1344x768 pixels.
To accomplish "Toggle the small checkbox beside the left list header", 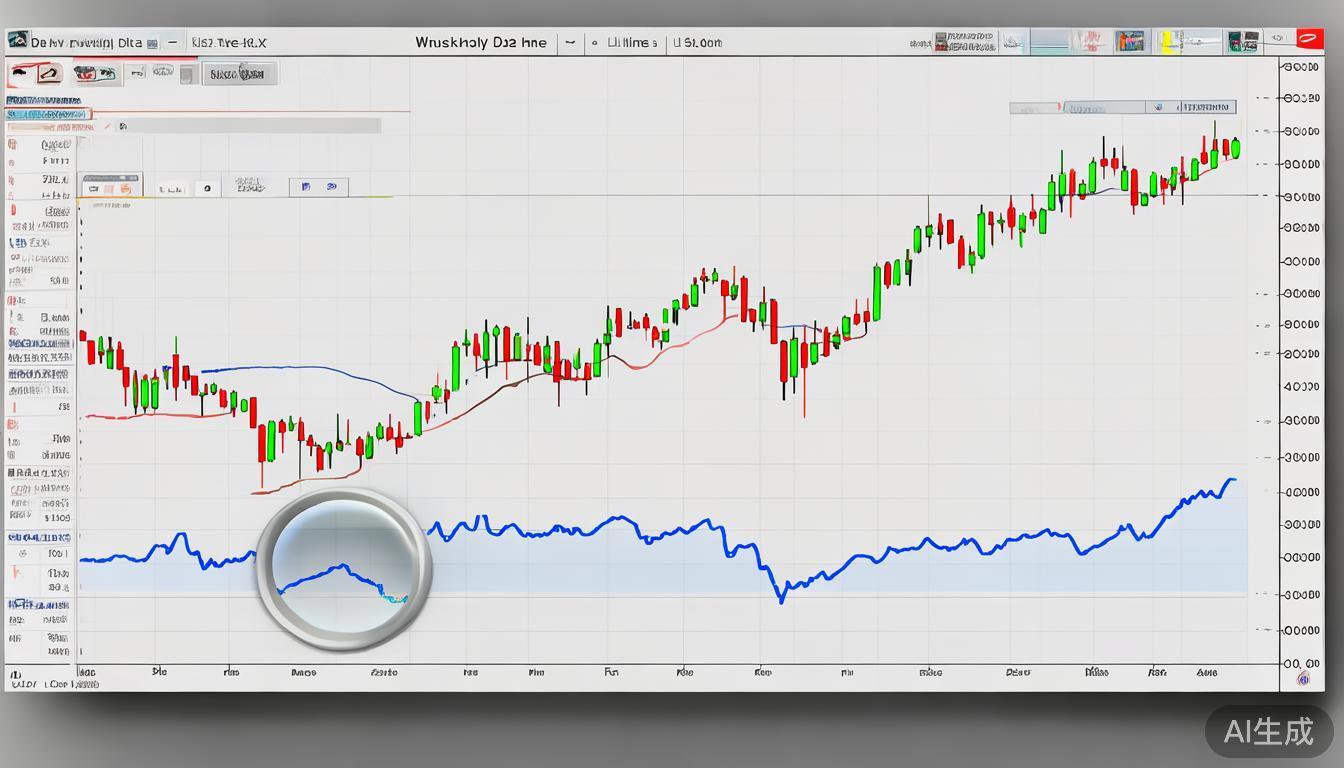I will (122, 127).
